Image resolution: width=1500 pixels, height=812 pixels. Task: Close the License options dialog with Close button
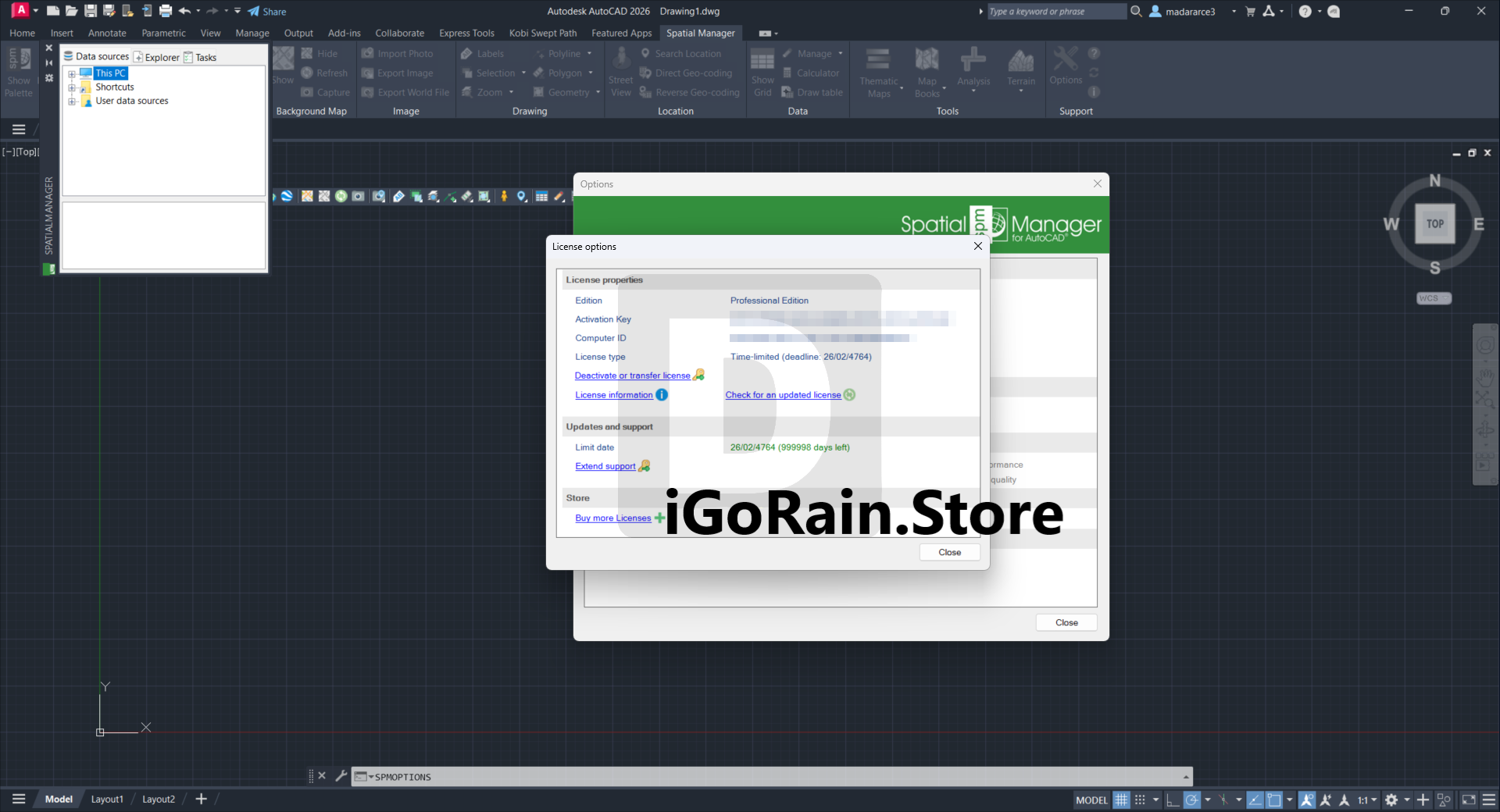click(x=949, y=552)
